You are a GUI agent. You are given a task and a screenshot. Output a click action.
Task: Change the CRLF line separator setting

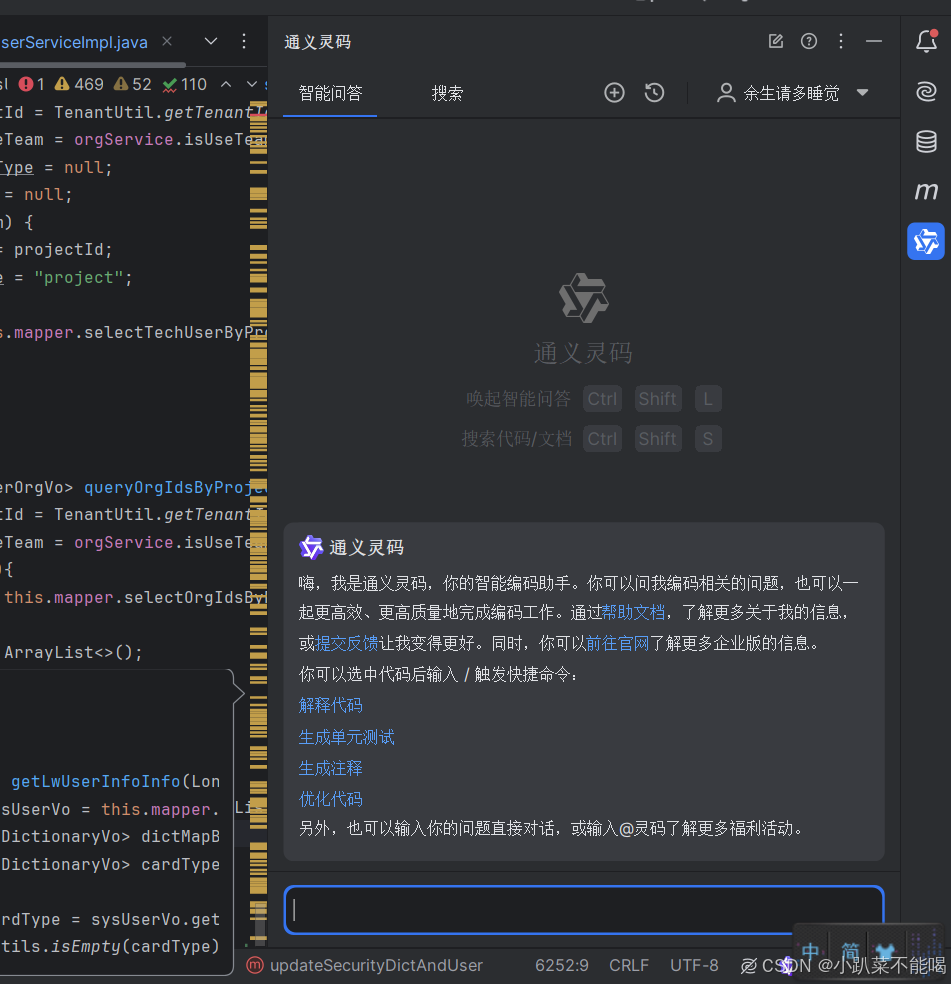pyautogui.click(x=629, y=965)
